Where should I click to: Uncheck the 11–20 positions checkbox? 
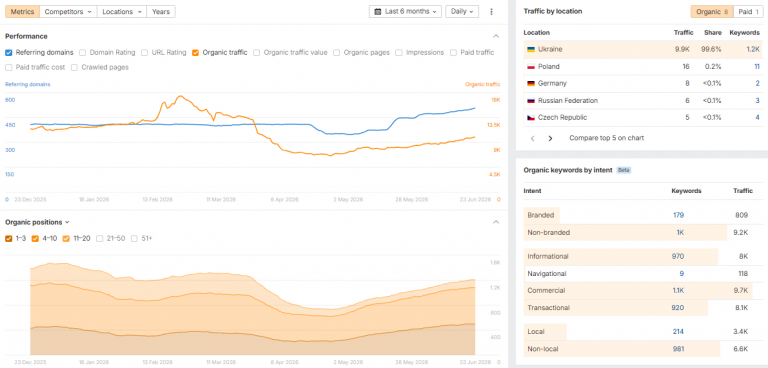point(66,239)
